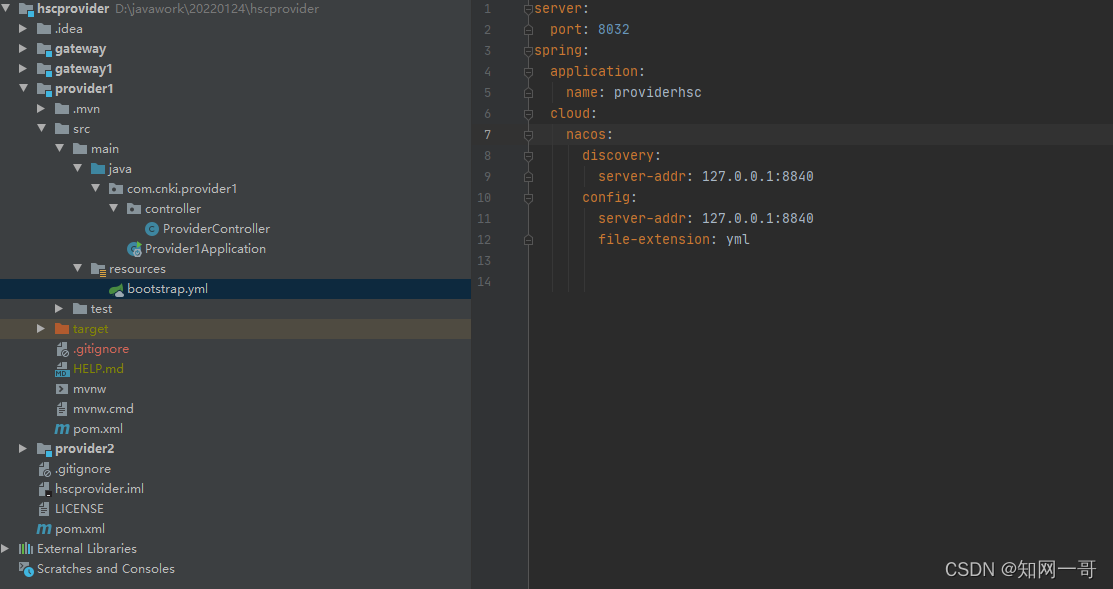Viewport: 1113px width, 589px height.
Task: Fold the application block at line 4
Action: (x=528, y=72)
